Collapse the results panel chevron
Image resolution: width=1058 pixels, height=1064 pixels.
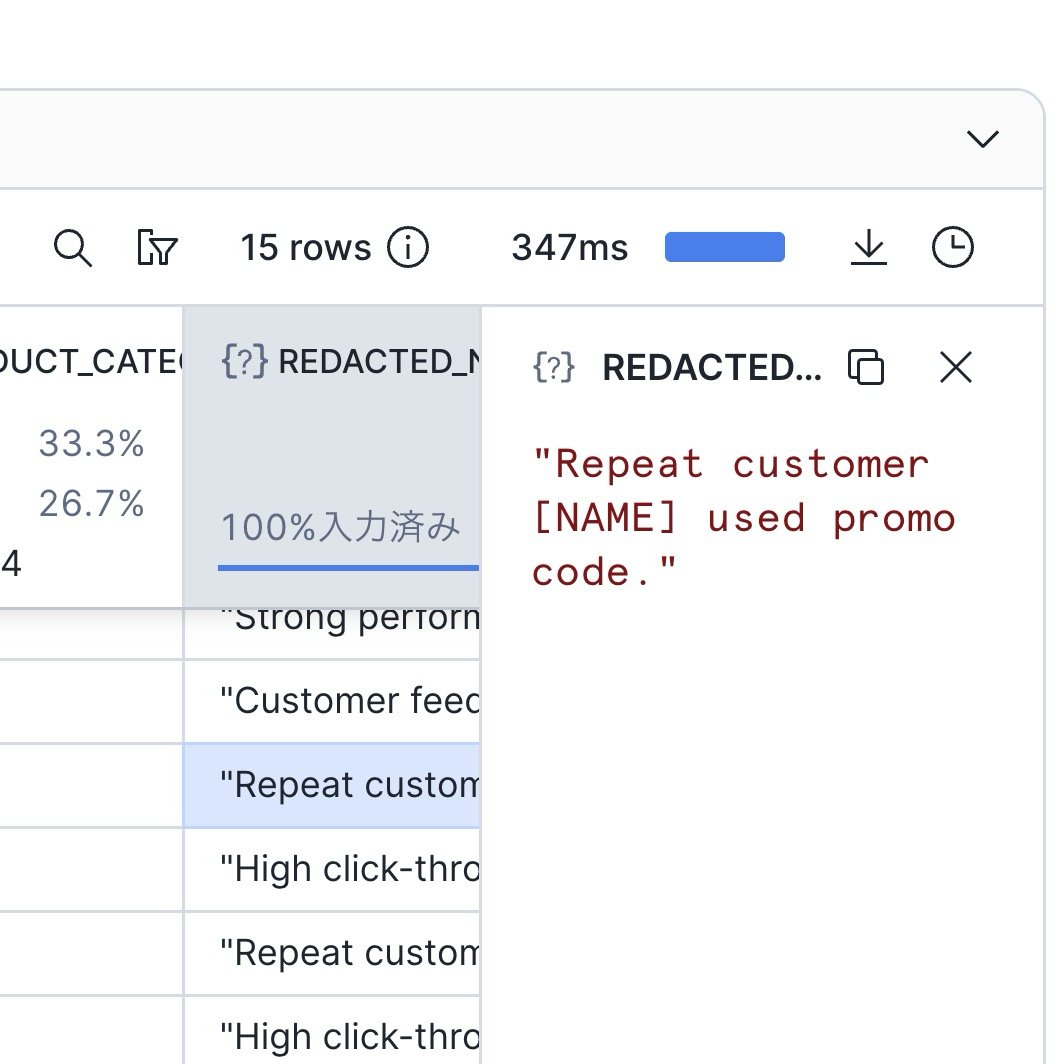pyautogui.click(x=983, y=139)
